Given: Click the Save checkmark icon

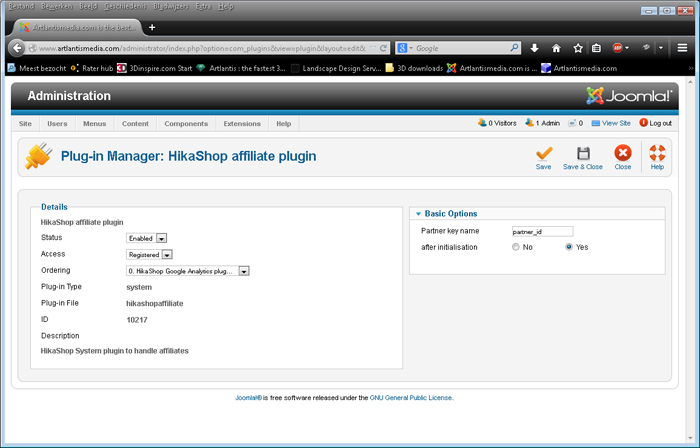Looking at the screenshot, I should 544,153.
